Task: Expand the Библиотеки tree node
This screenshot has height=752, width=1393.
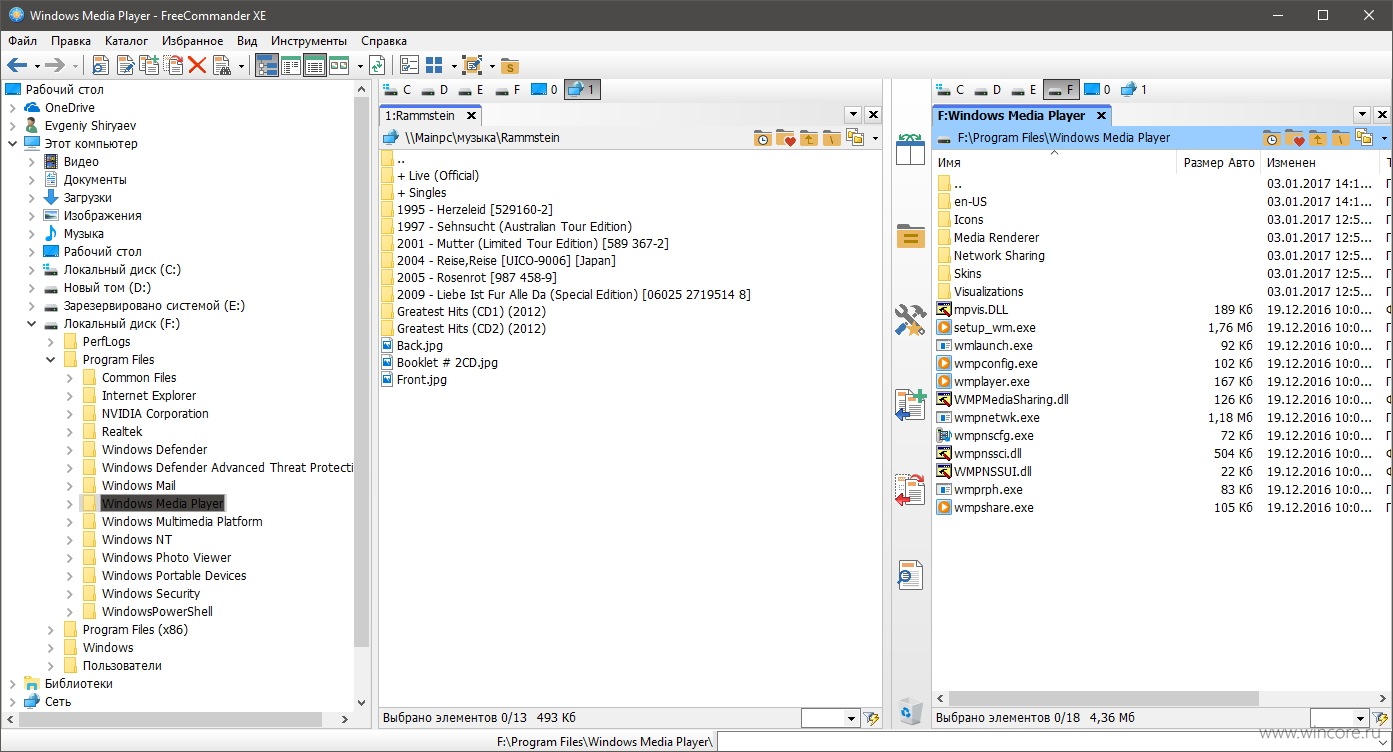Action: pos(12,684)
